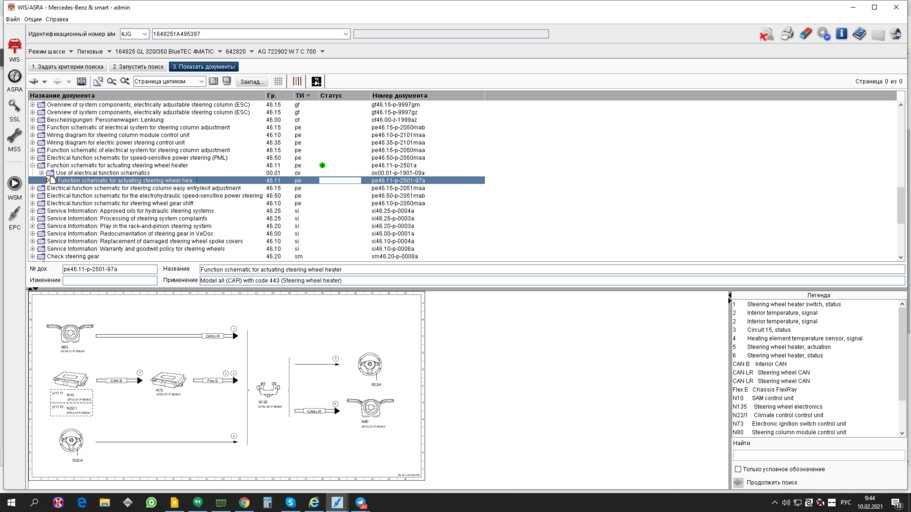Sort by 'Номер документа' column header

(x=428, y=95)
